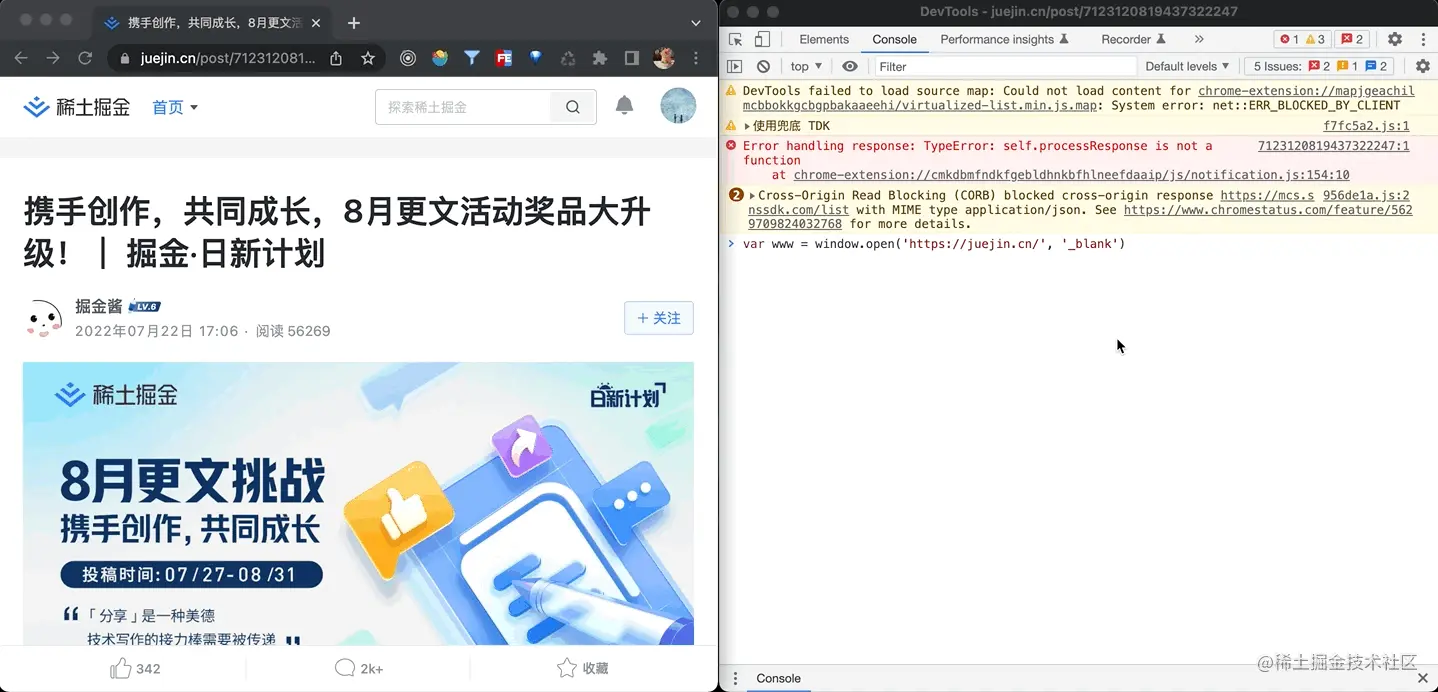Open Performance insights tab
The width and height of the screenshot is (1438, 692).
click(x=1005, y=39)
